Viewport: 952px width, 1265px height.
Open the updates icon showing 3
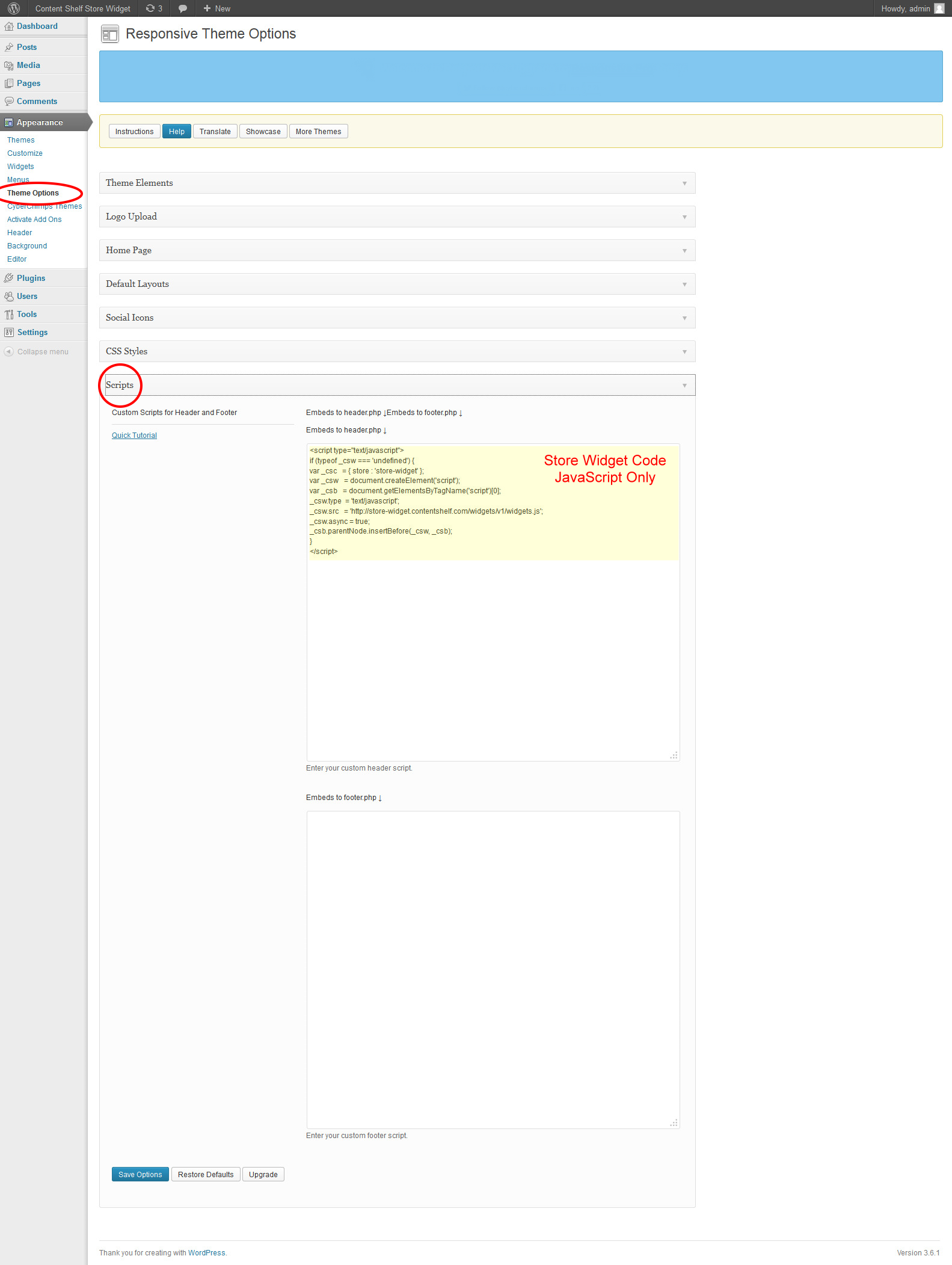pos(154,8)
